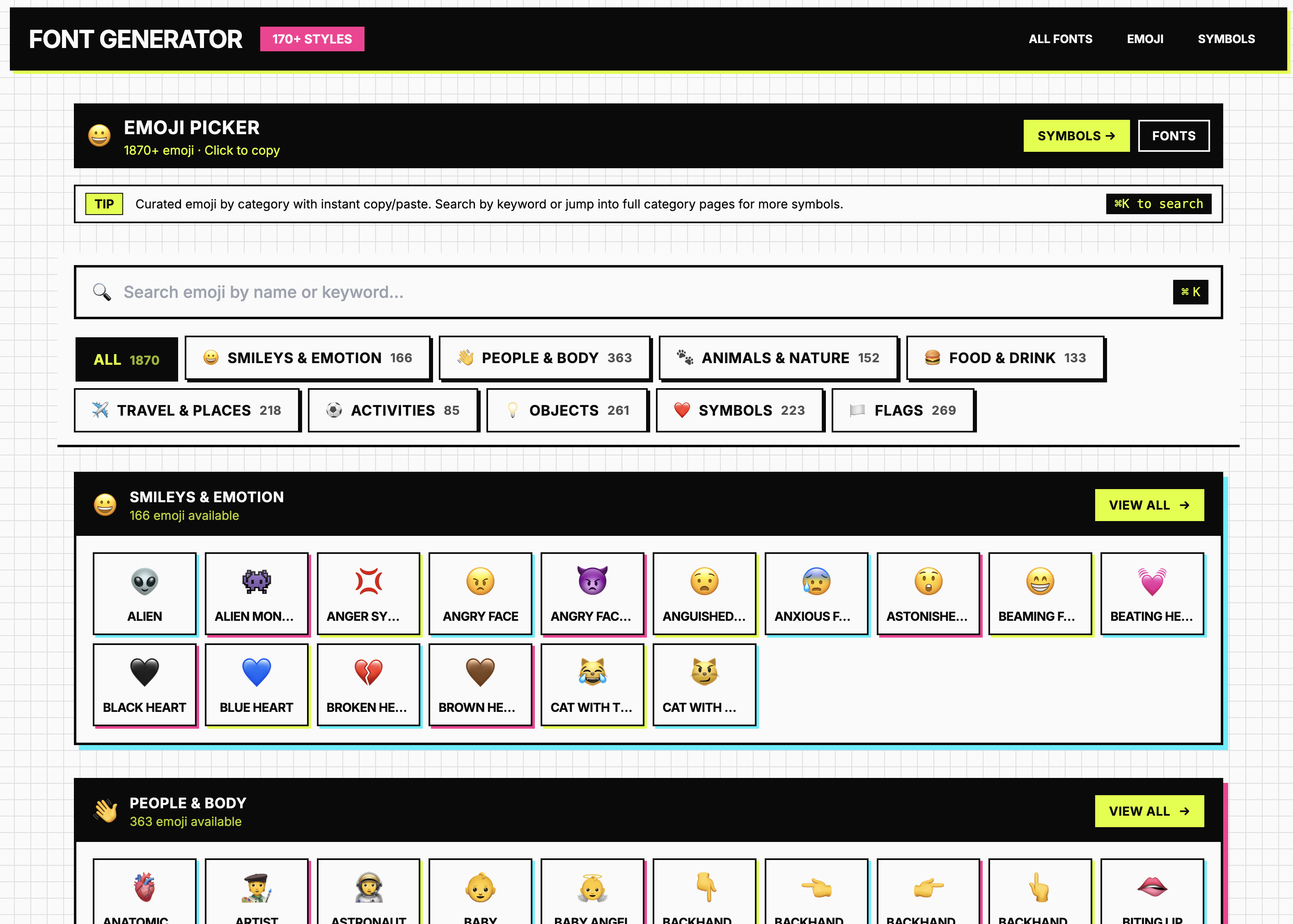Copy the Anguished Face emoji

coord(704,593)
